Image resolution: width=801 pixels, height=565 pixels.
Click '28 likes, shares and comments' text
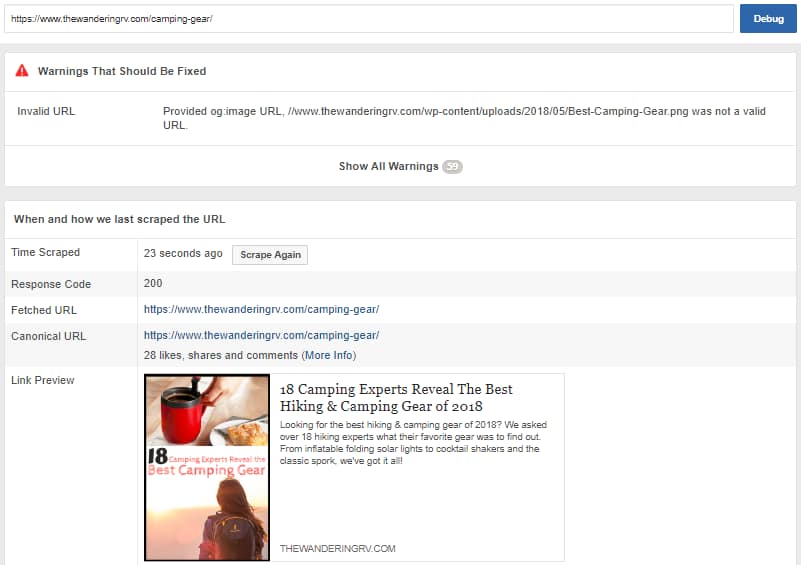(x=221, y=355)
